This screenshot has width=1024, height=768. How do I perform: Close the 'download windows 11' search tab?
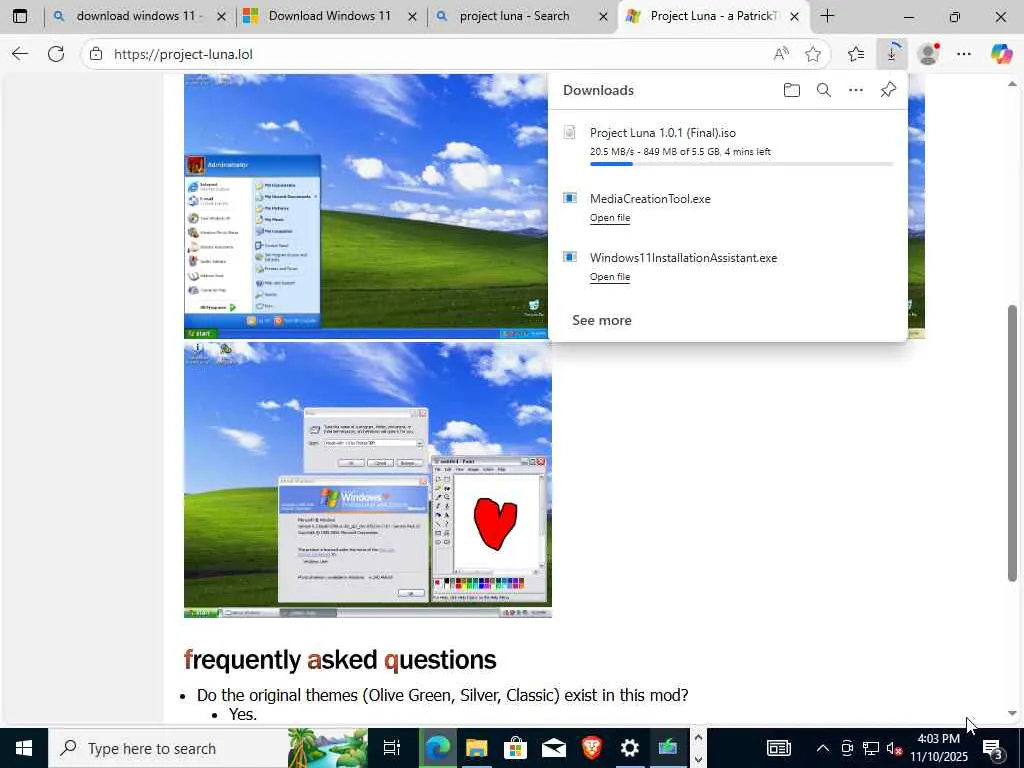click(221, 17)
